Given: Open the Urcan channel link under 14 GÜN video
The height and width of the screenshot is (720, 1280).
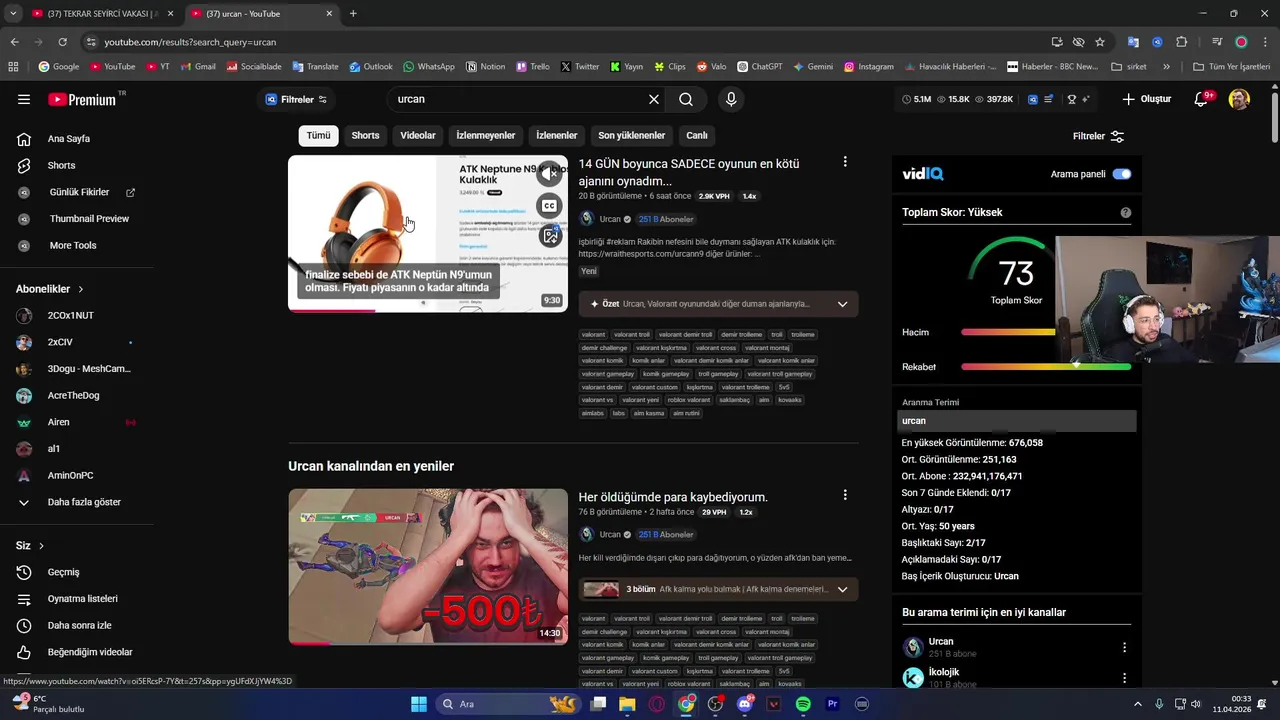Looking at the screenshot, I should coord(610,219).
